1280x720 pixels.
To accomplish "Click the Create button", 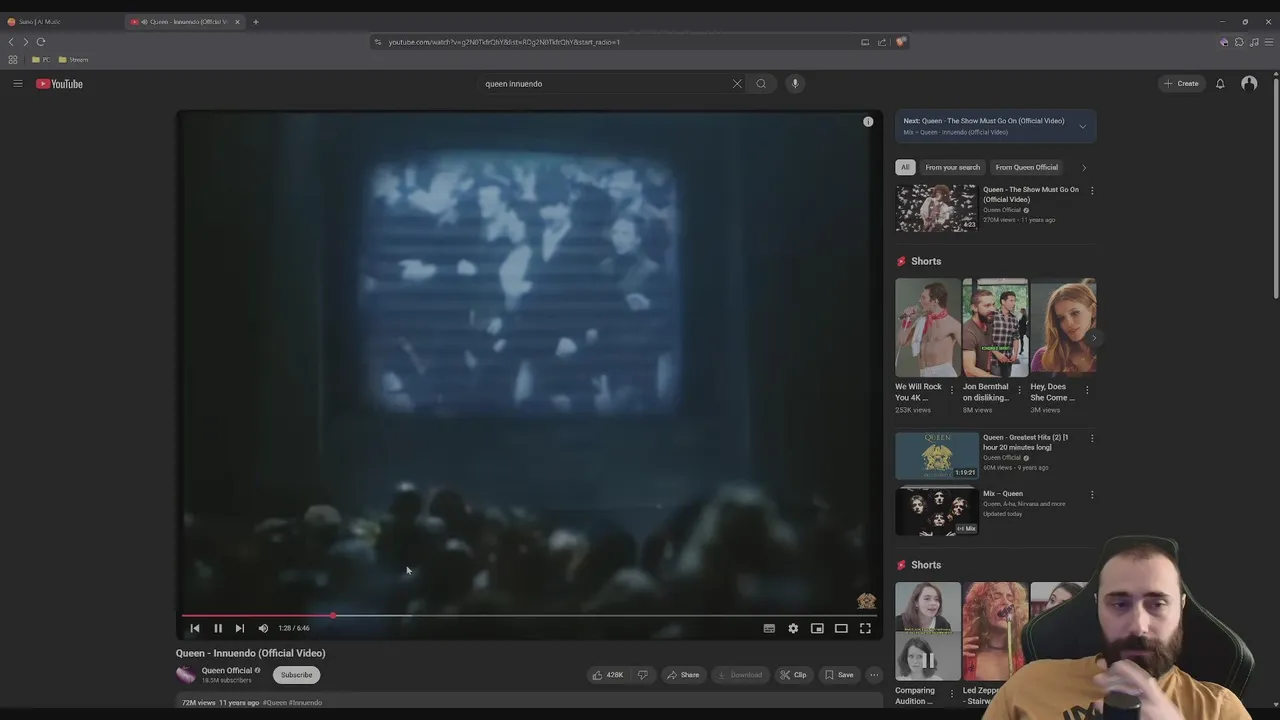I will tap(1181, 84).
